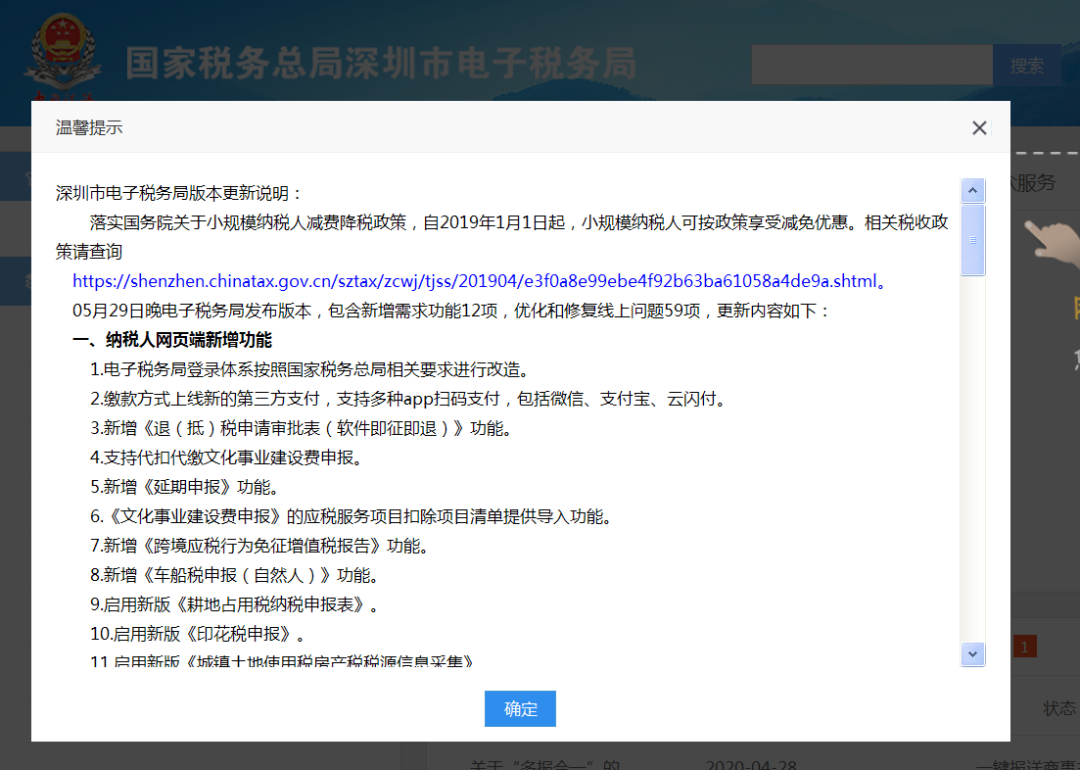The height and width of the screenshot is (770, 1080).
Task: Click the scrollbar down arrow in dialog
Action: coord(973,654)
